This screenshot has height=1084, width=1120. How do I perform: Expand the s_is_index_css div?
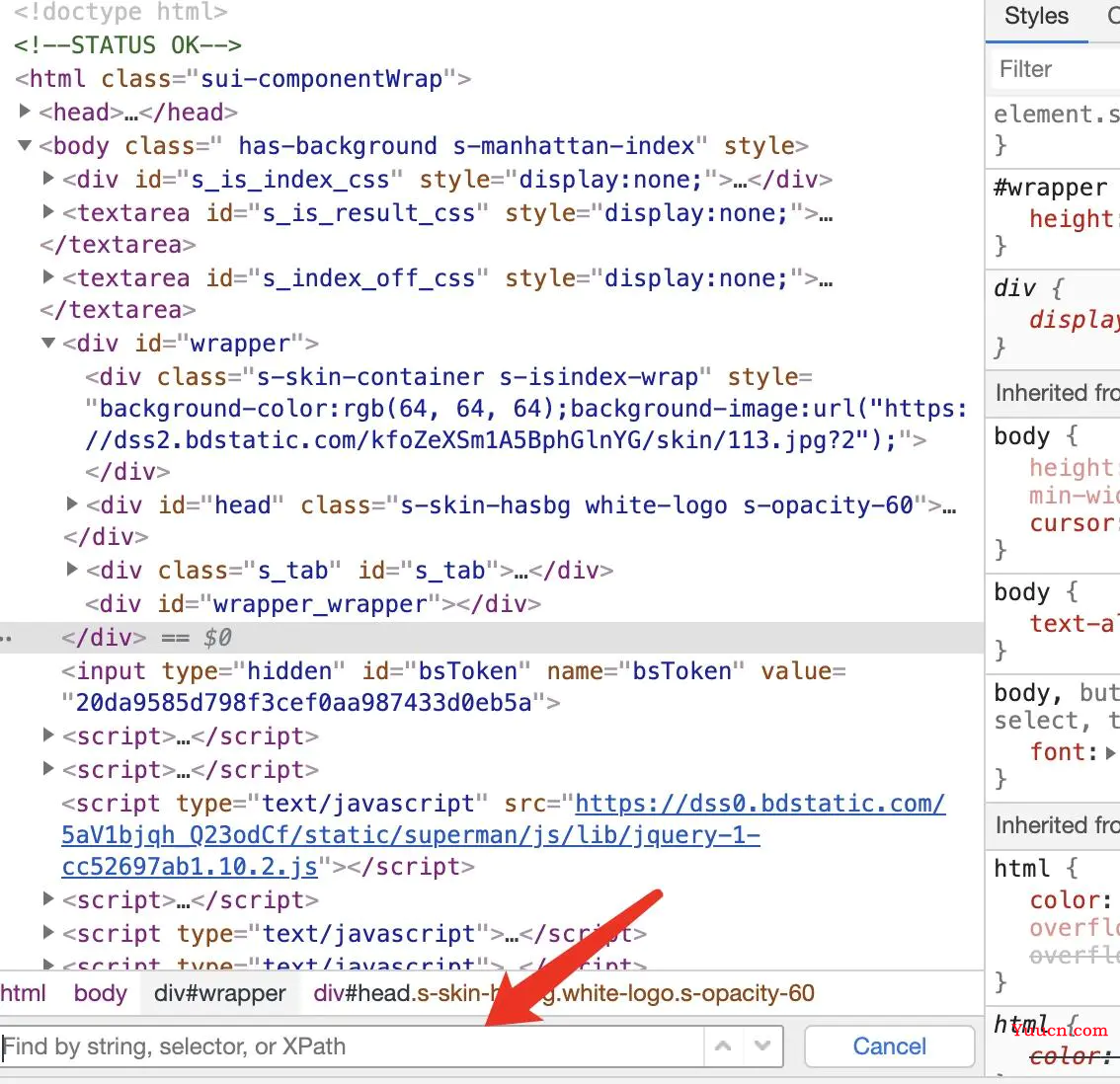[x=48, y=178]
